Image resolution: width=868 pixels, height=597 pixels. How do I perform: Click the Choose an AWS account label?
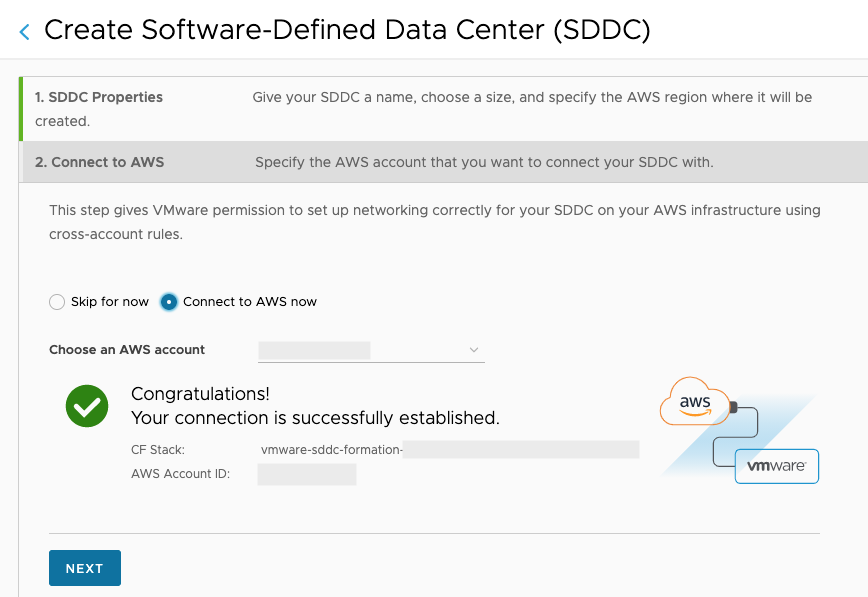pyautogui.click(x=127, y=350)
